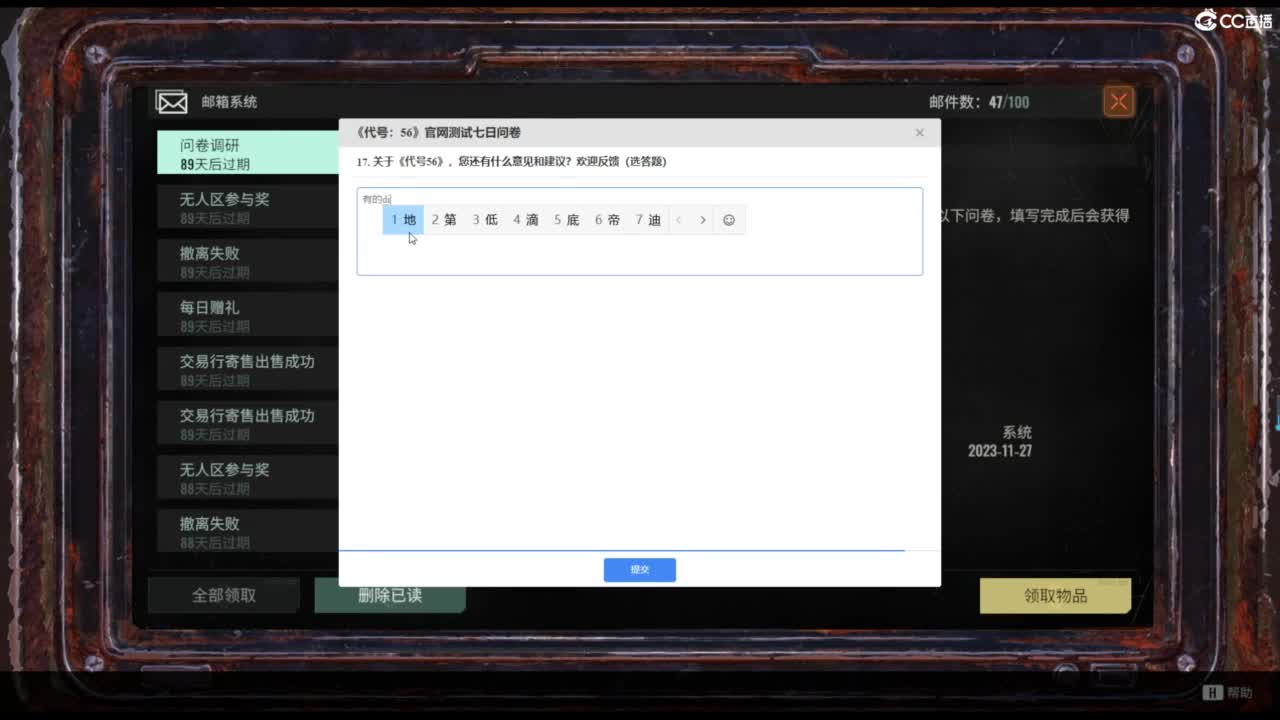Submit the survey with 提交 button
Screen dimensions: 1280x720
coord(640,570)
